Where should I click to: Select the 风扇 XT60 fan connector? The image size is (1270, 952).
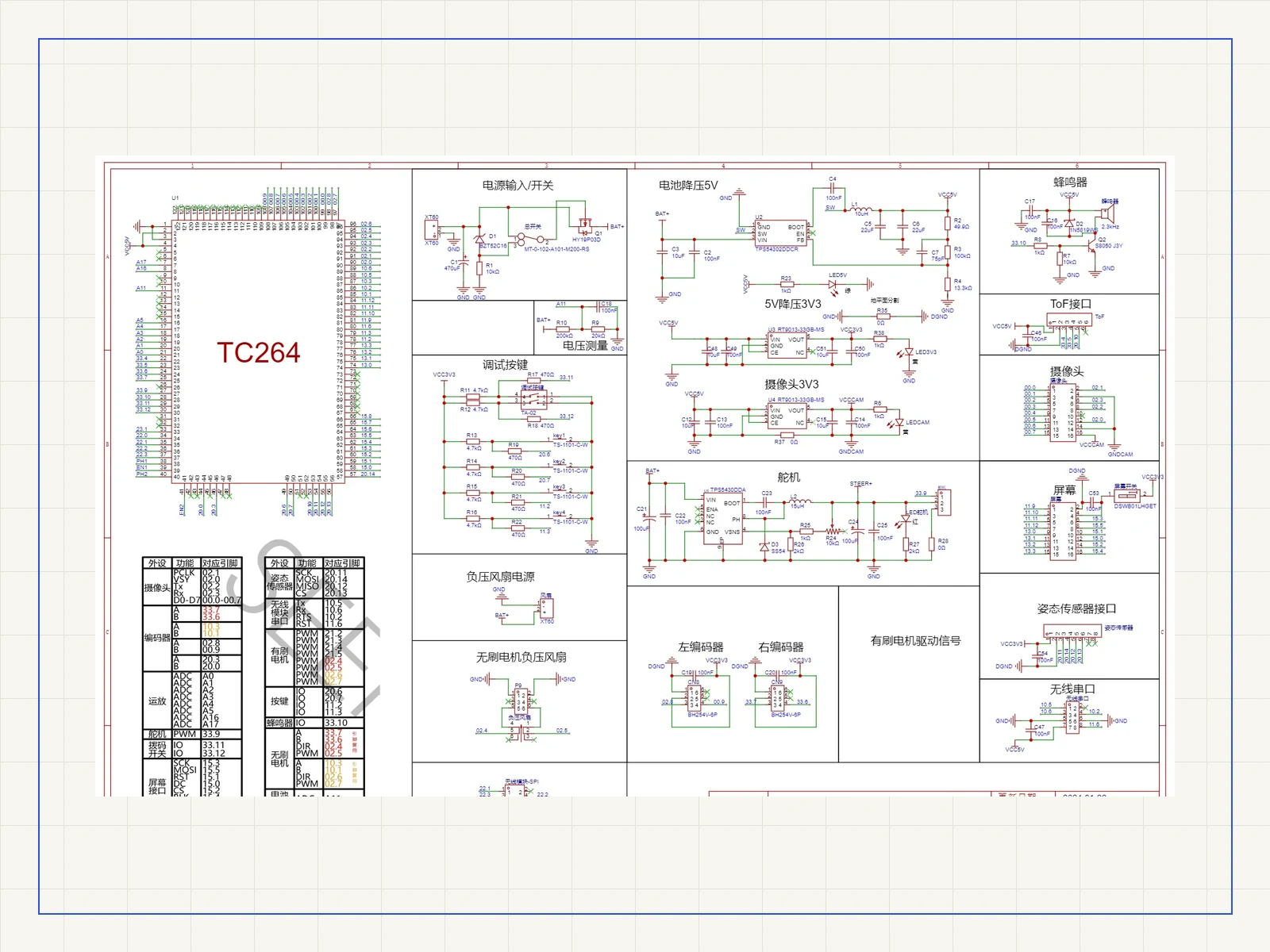[546, 608]
